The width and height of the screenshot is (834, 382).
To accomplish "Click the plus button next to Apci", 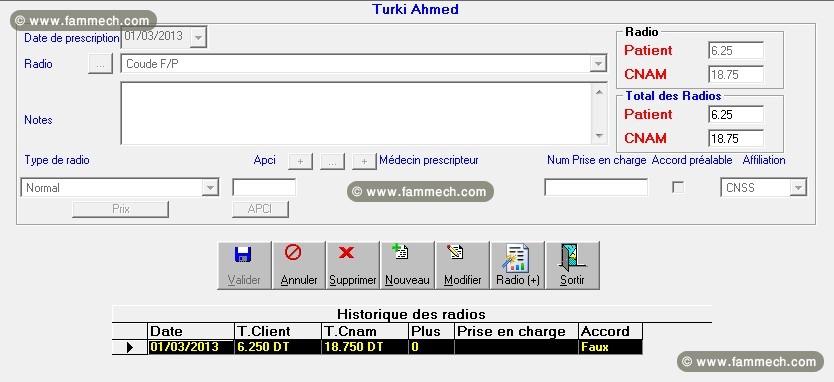I will click(300, 162).
